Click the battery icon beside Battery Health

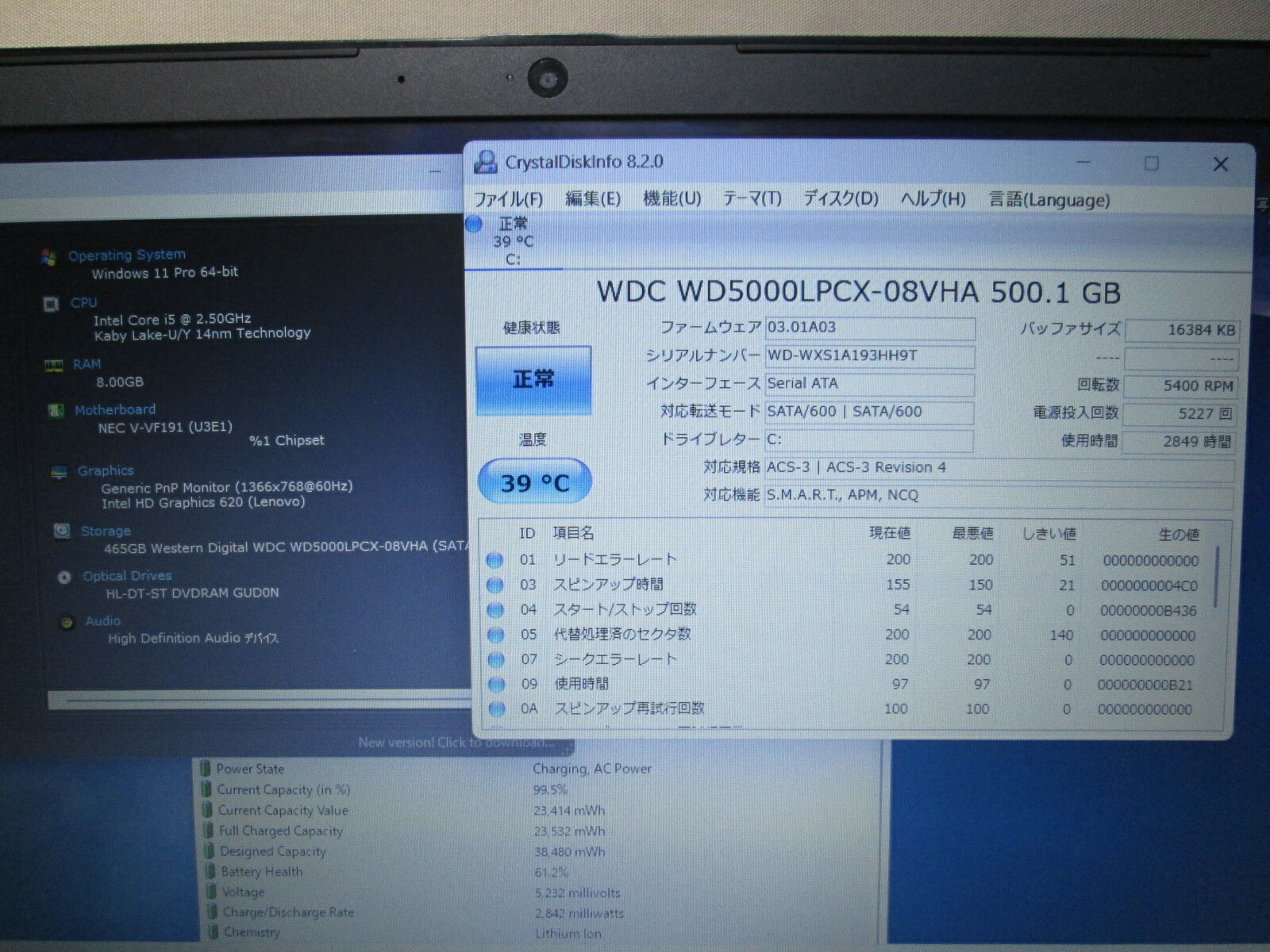[210, 871]
